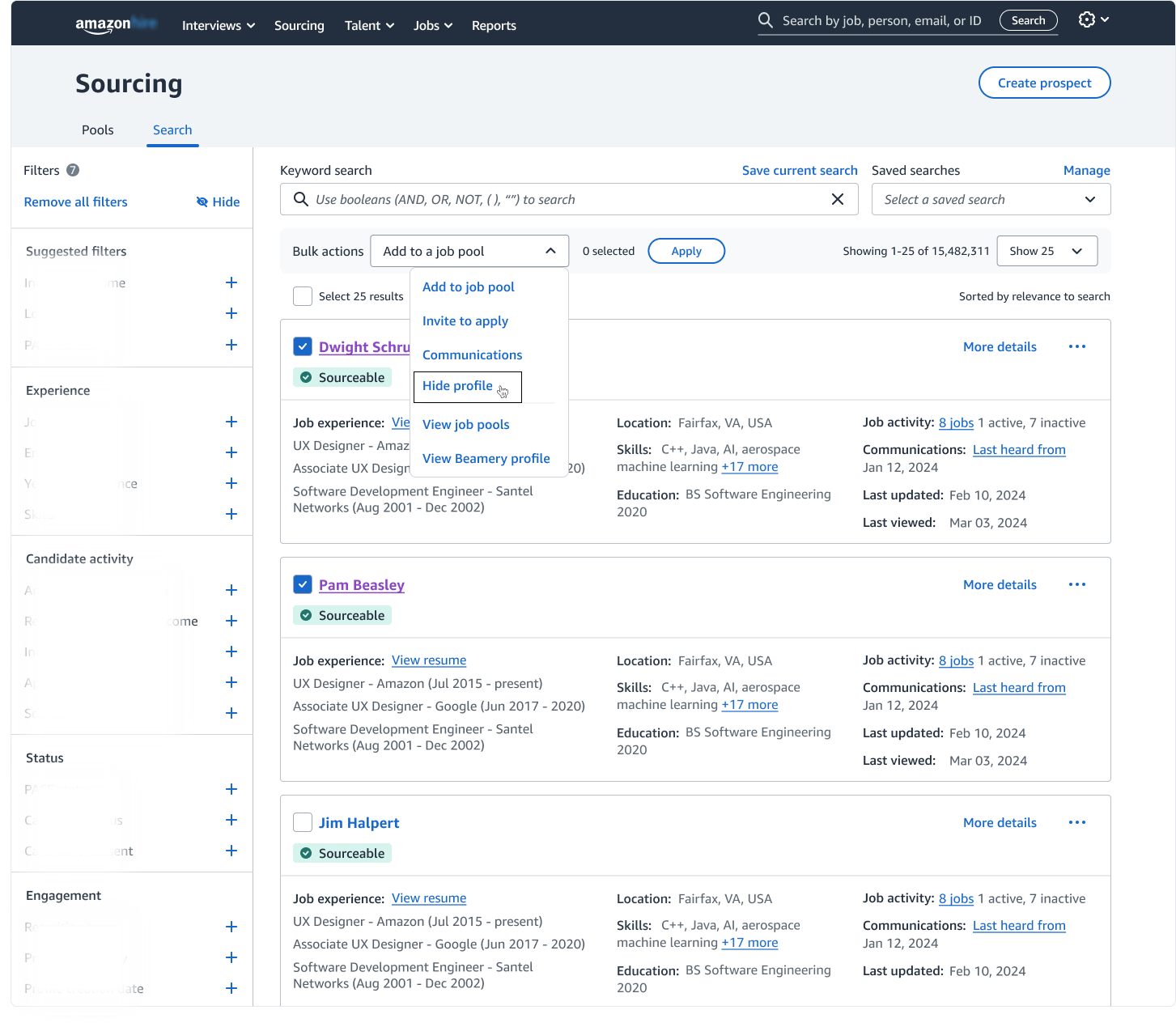Switch to the Pools tab

pos(98,129)
